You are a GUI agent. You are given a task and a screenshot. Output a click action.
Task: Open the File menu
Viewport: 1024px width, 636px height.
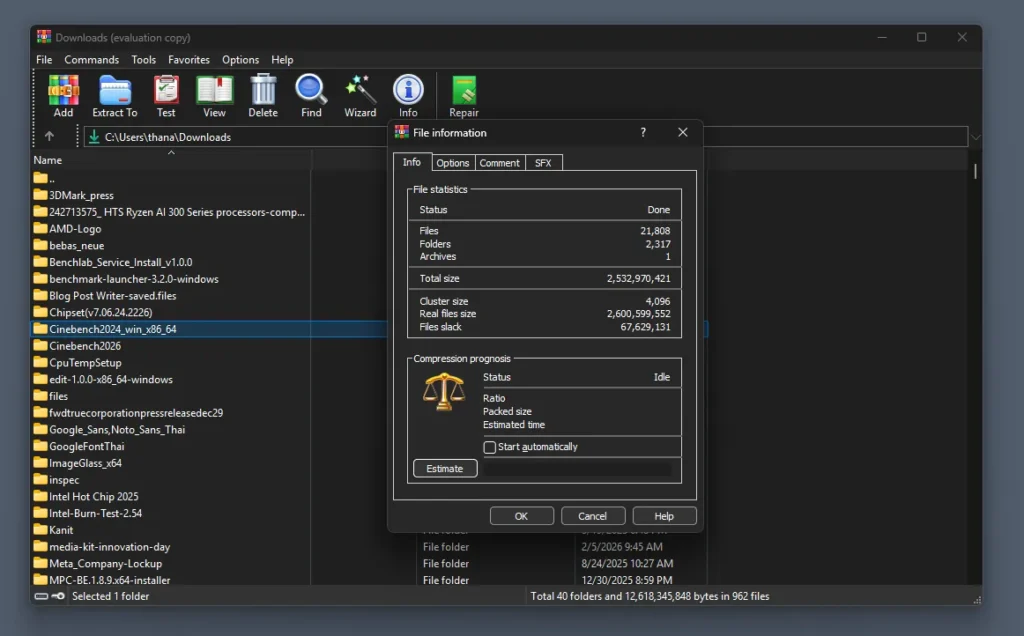point(44,59)
